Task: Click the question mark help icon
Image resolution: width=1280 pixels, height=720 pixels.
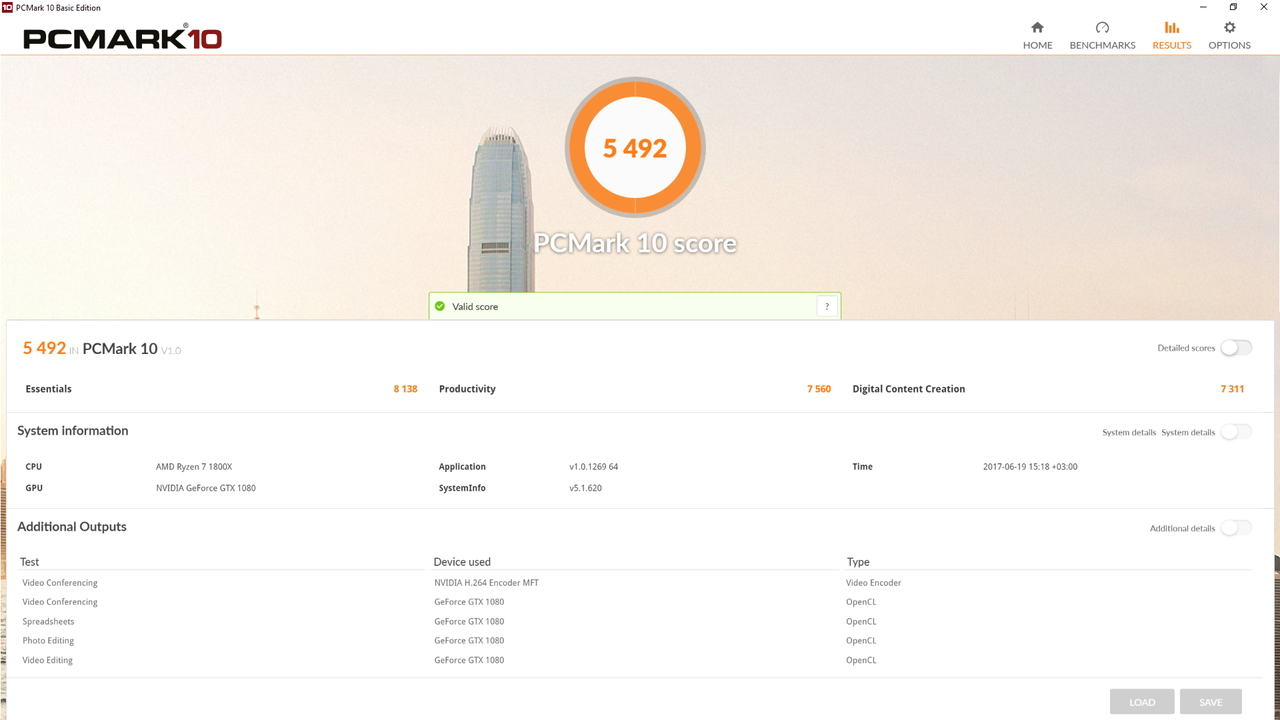Action: pos(826,307)
